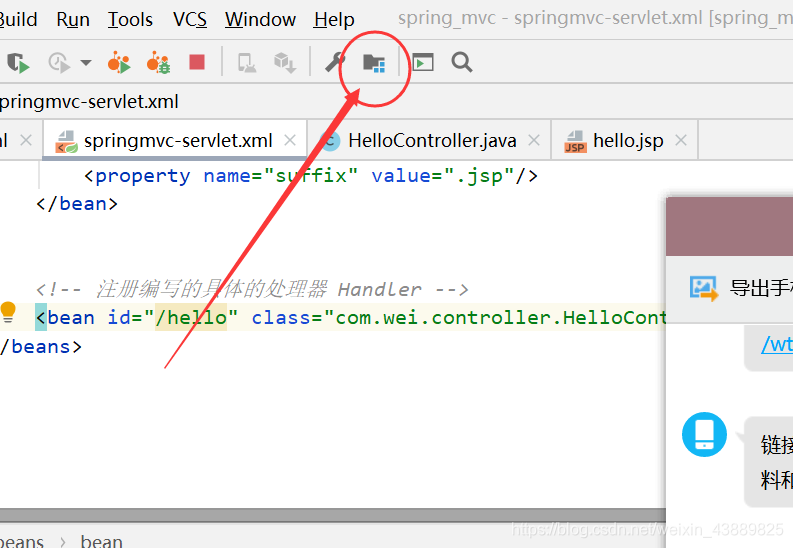Click the export image icon in chat window
This screenshot has height=548, width=793.
pyautogui.click(x=704, y=288)
